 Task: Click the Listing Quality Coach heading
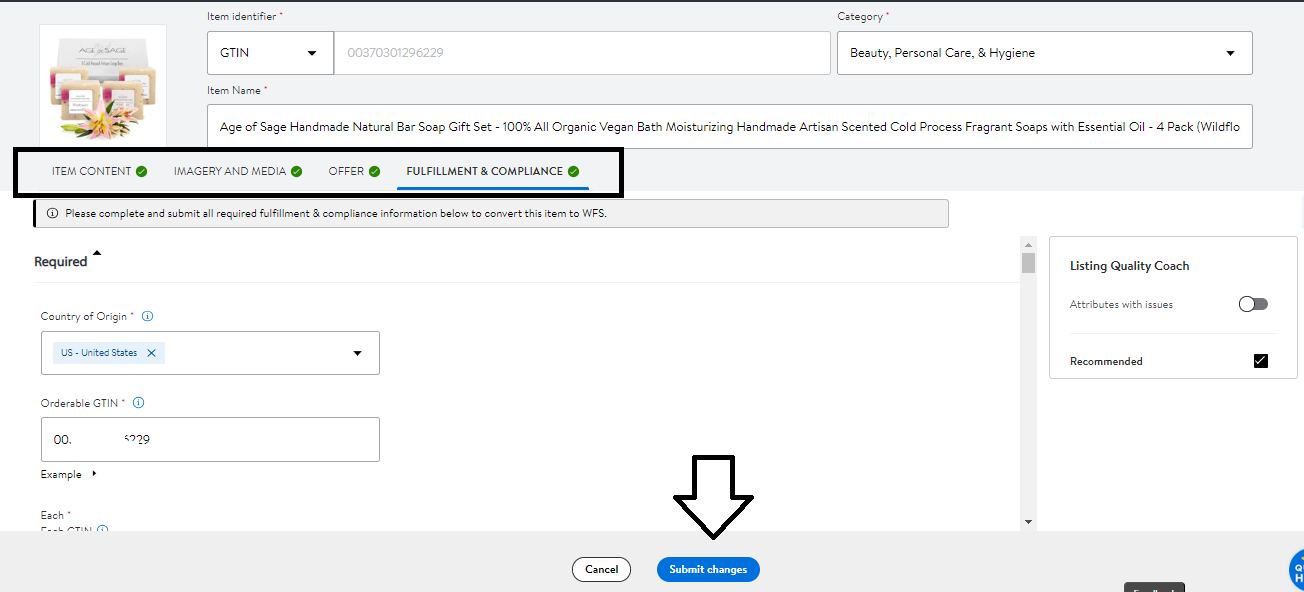click(x=1129, y=266)
